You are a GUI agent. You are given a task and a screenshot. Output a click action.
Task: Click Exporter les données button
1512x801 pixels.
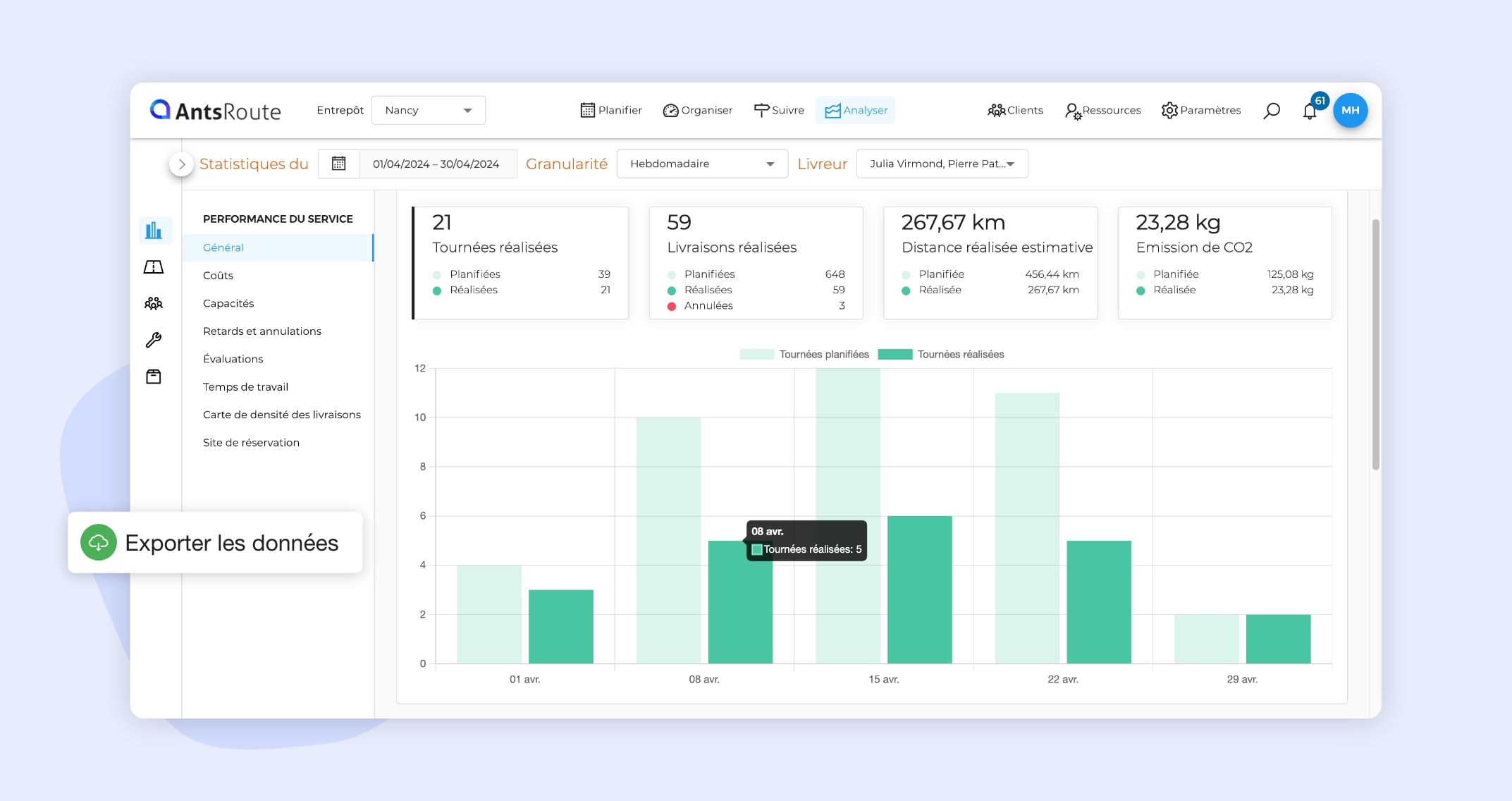point(215,542)
